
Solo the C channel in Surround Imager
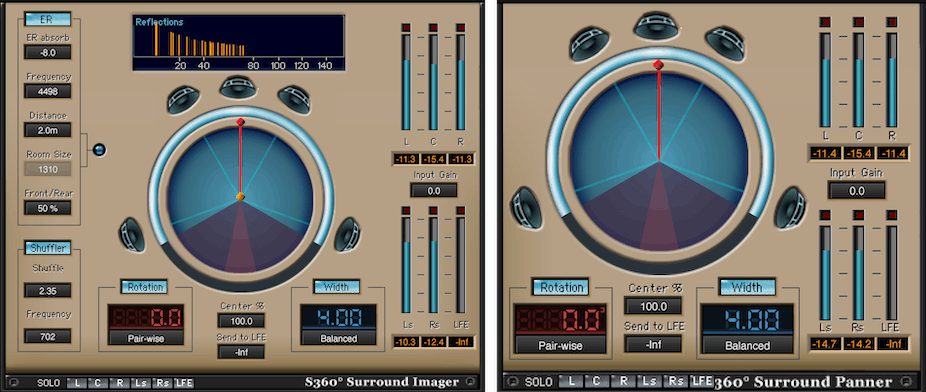(98, 383)
